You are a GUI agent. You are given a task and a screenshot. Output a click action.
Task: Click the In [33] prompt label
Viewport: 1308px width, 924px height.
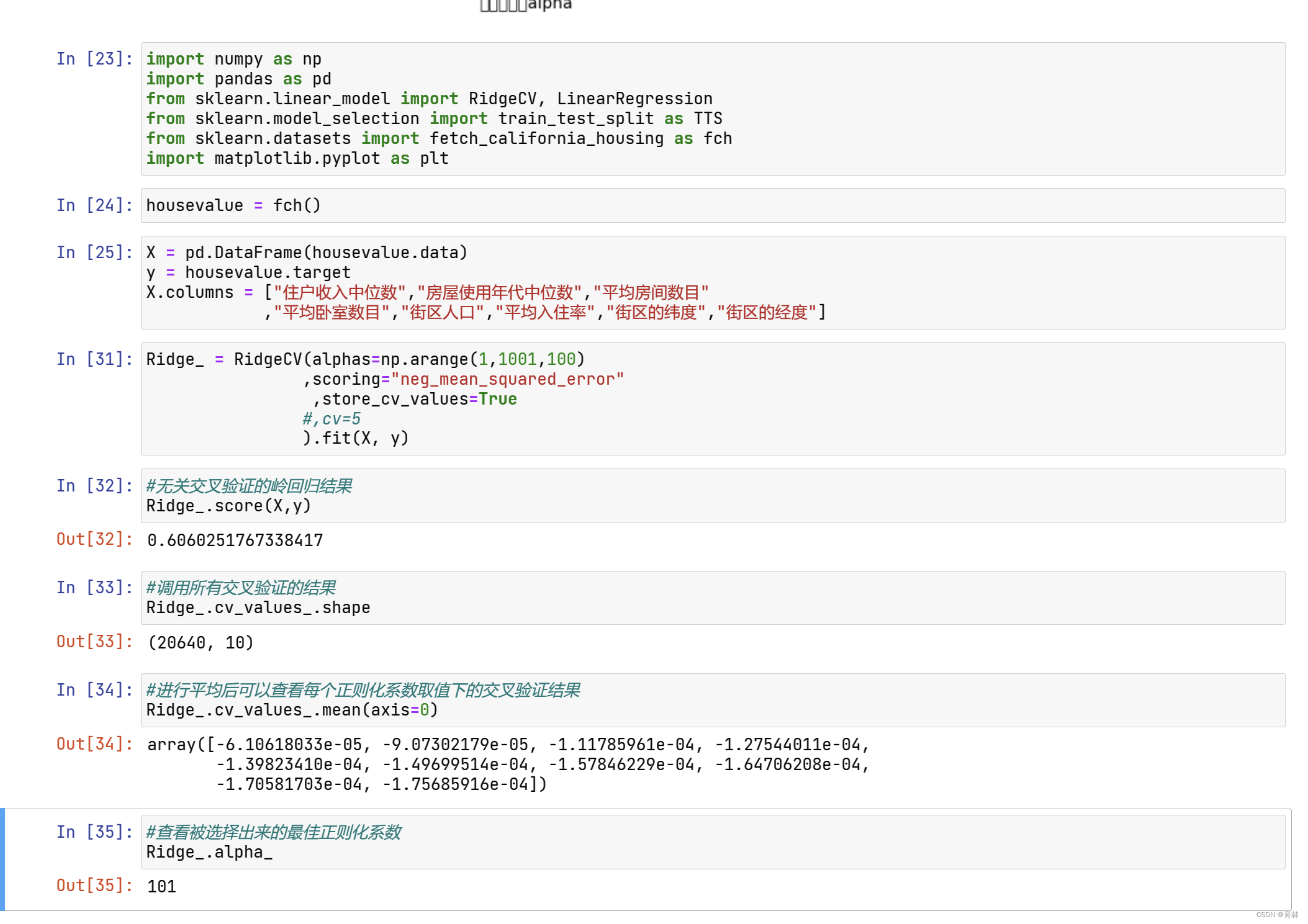coord(94,588)
